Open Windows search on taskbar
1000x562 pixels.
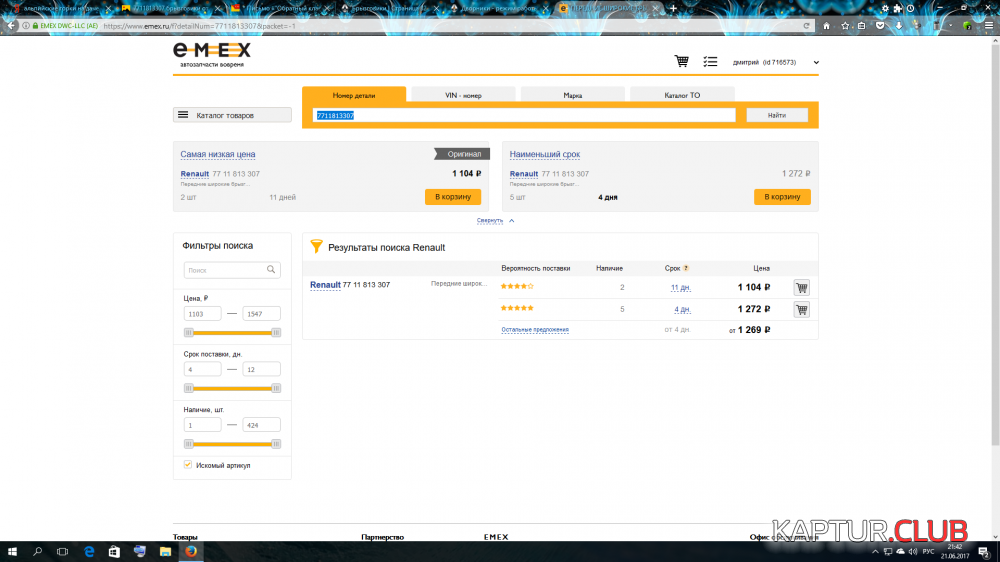(37, 552)
